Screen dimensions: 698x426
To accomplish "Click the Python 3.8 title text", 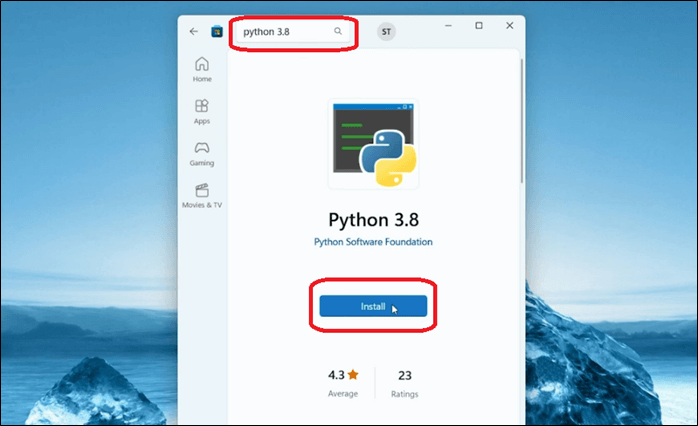I will point(373,220).
